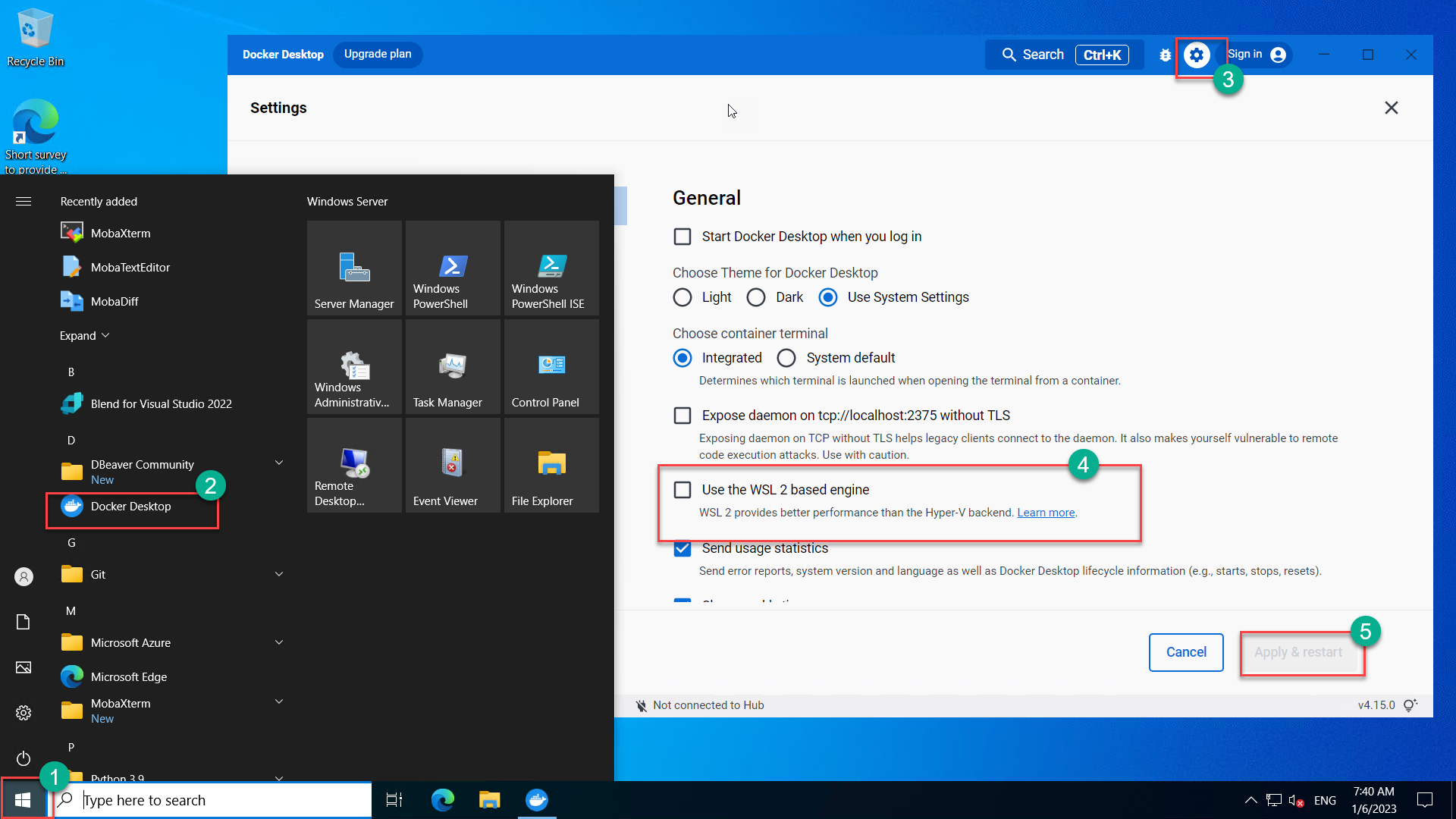1456x819 pixels.
Task: Expand Microsoft Azure apps folder
Action: [278, 641]
